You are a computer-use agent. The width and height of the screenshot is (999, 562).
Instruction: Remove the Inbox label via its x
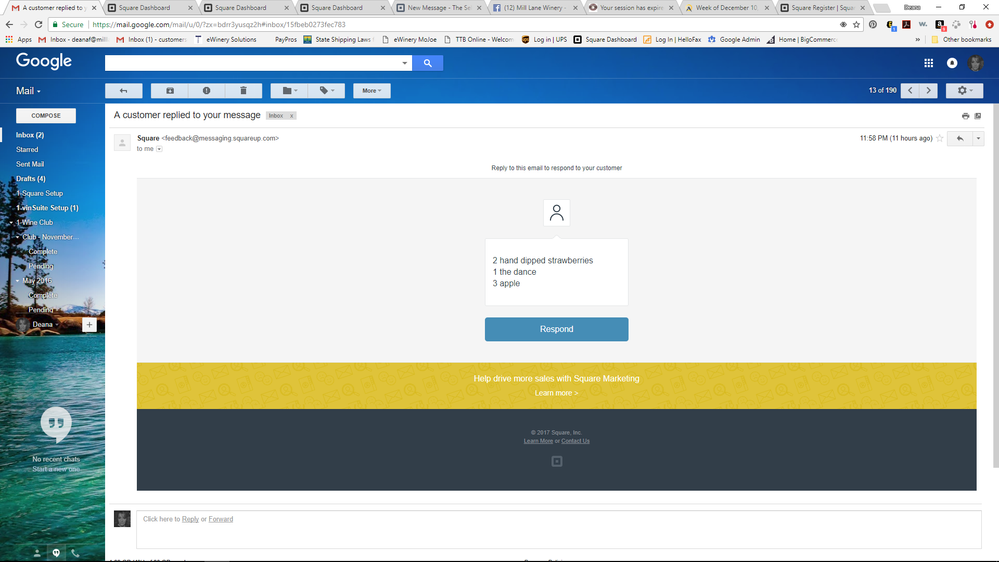point(291,116)
